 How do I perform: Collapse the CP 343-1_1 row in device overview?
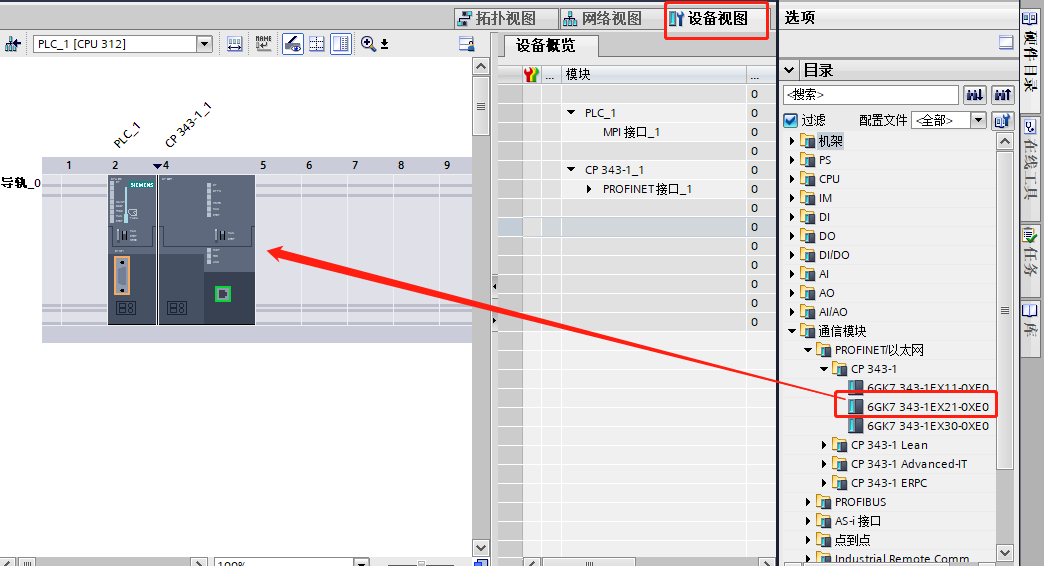click(x=571, y=169)
